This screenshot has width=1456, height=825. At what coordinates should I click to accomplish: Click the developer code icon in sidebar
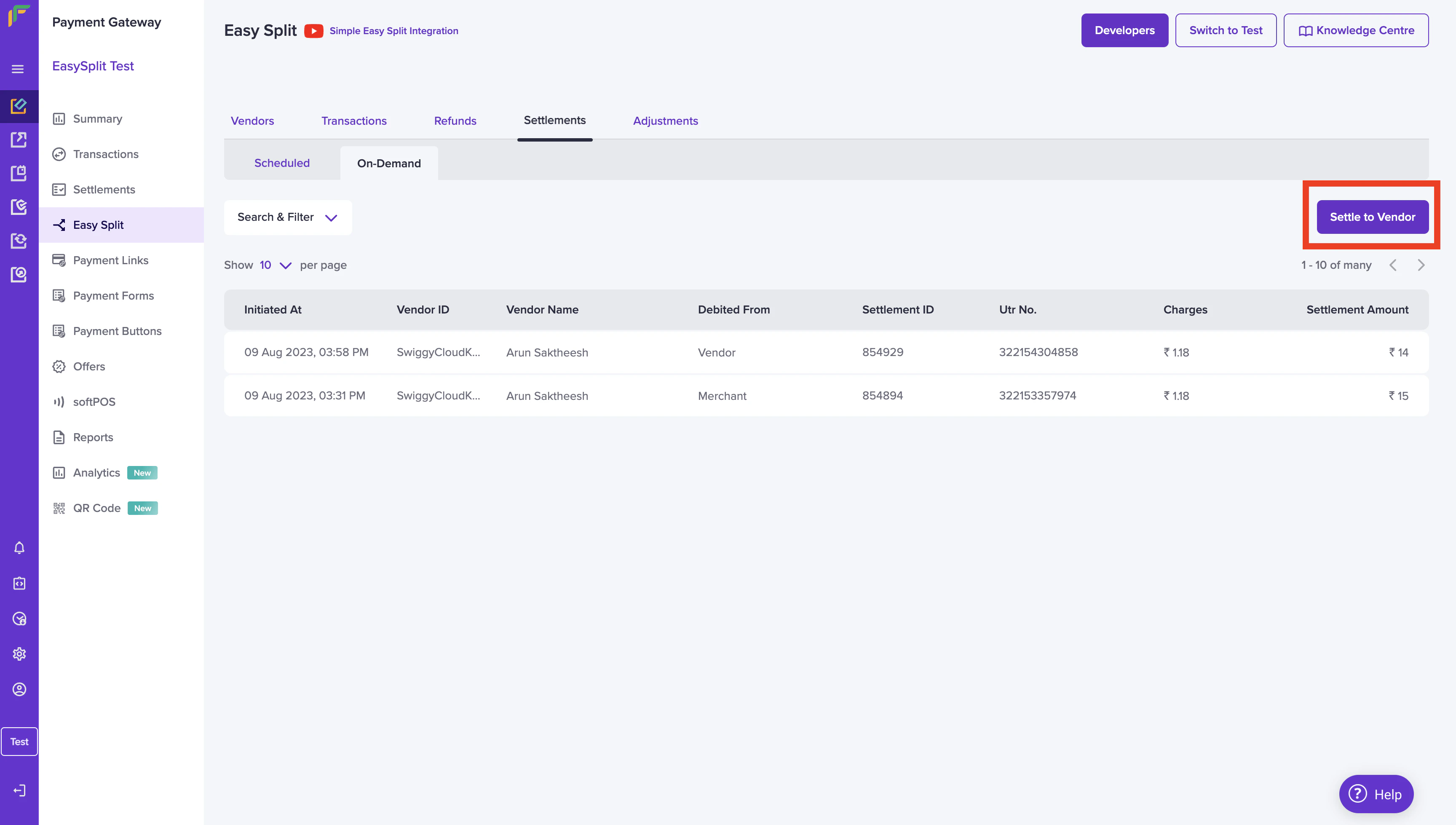(x=19, y=584)
